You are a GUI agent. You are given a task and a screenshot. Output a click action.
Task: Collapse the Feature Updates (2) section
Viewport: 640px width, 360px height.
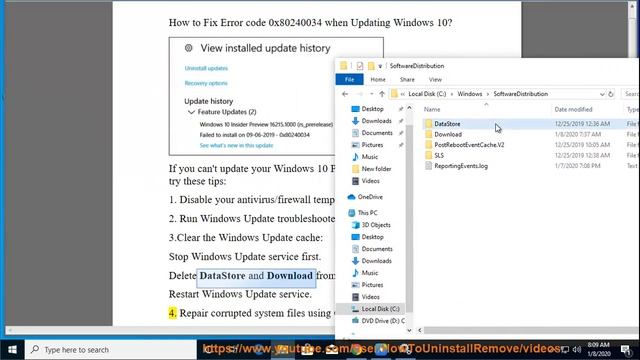[191, 112]
